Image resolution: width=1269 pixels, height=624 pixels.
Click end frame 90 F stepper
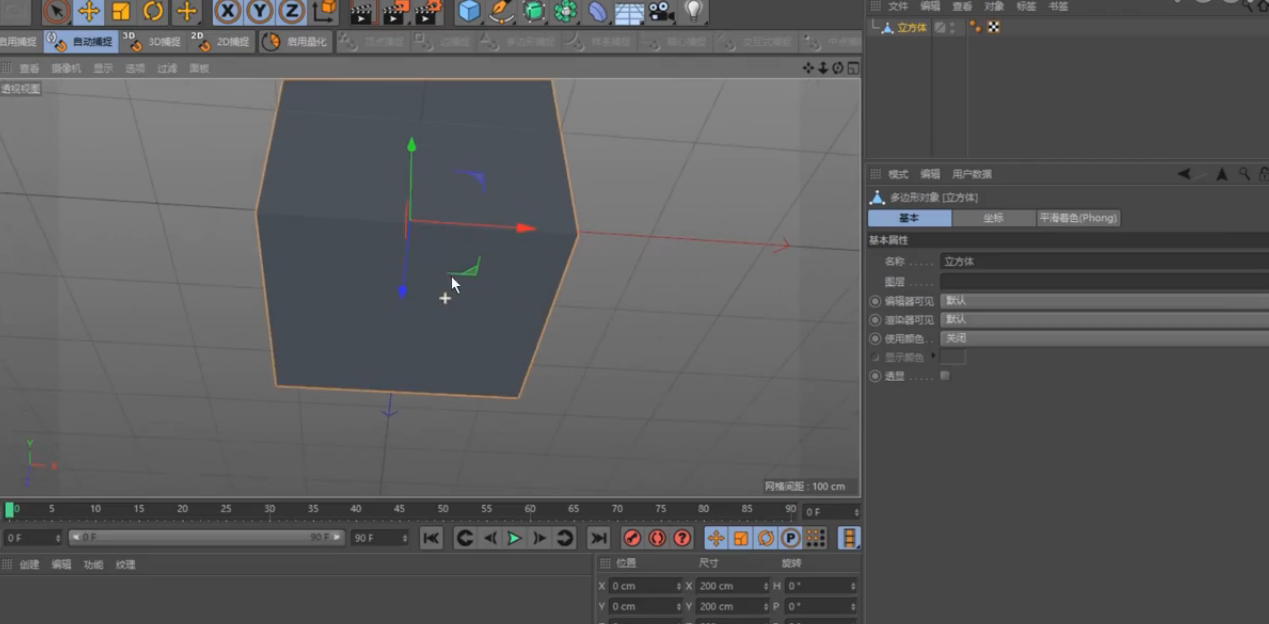point(404,538)
